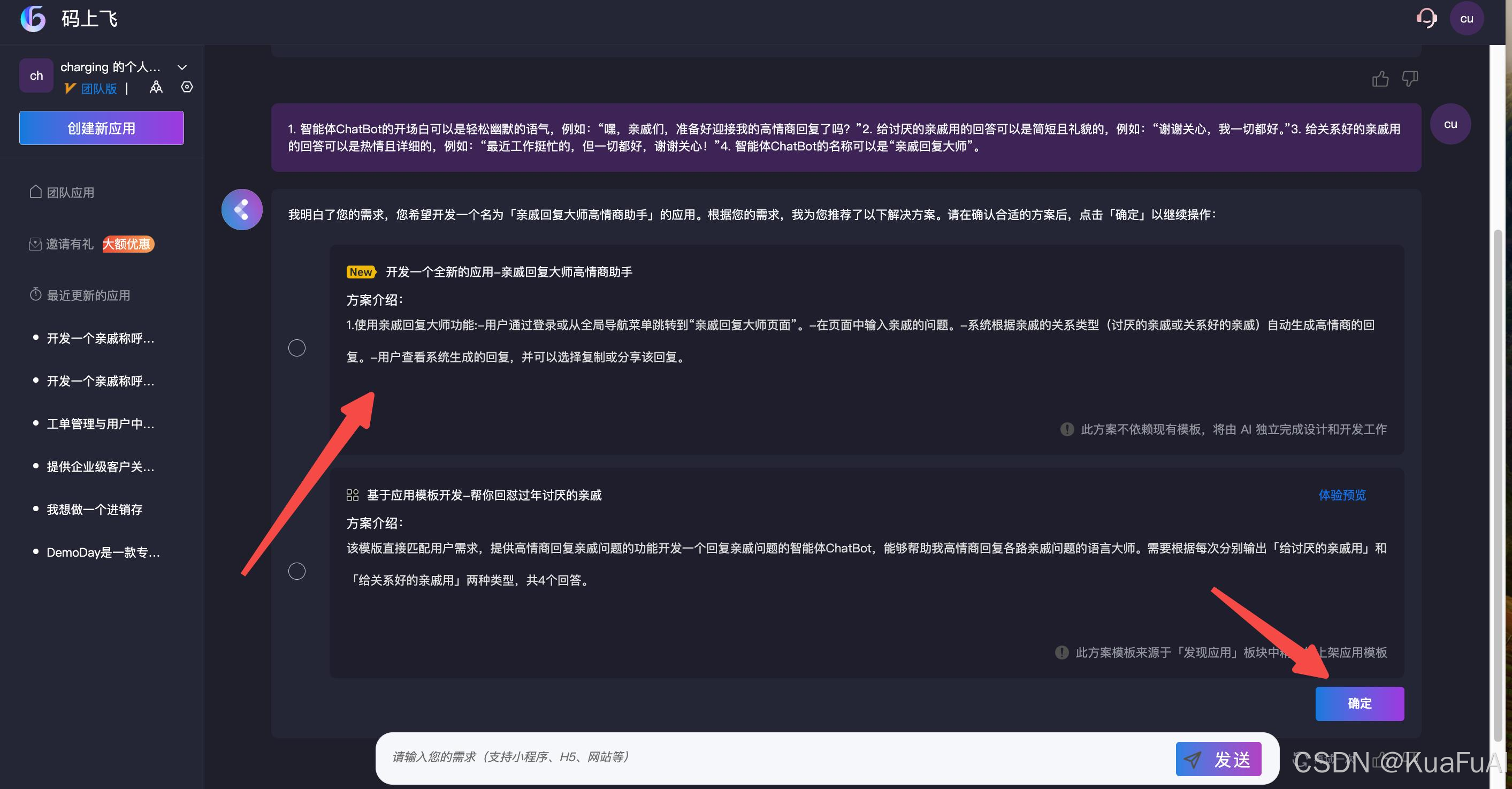Select the template-based plan radio button
The width and height of the screenshot is (1512, 789).
(x=297, y=571)
